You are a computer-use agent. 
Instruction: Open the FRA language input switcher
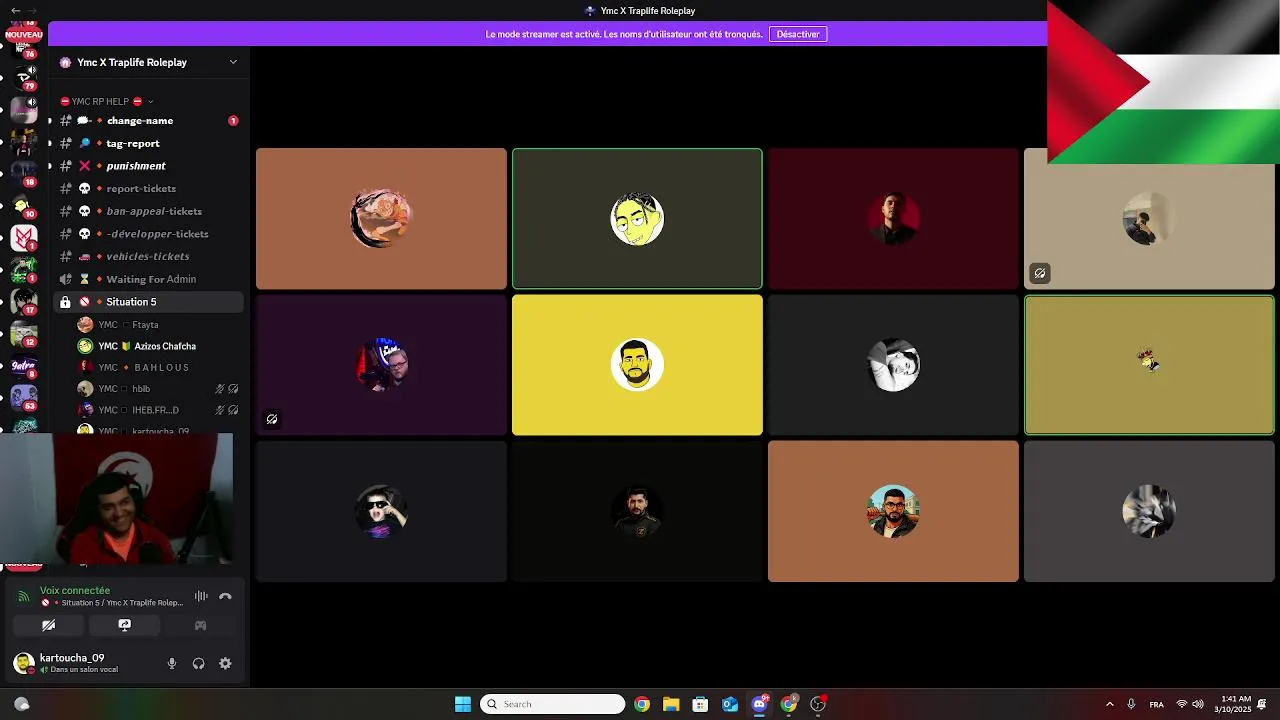pos(1157,704)
